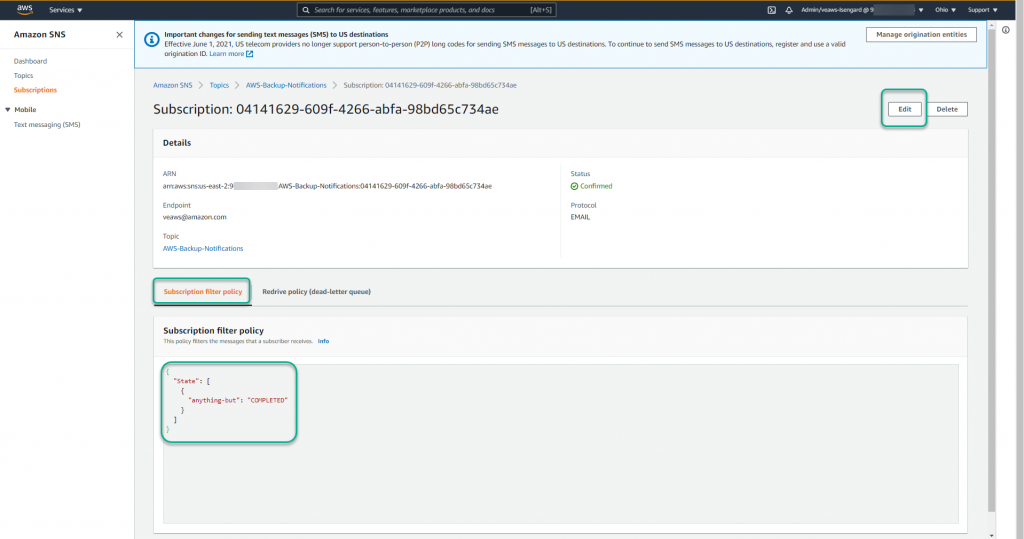Click the Confirmed status text

tap(596, 186)
